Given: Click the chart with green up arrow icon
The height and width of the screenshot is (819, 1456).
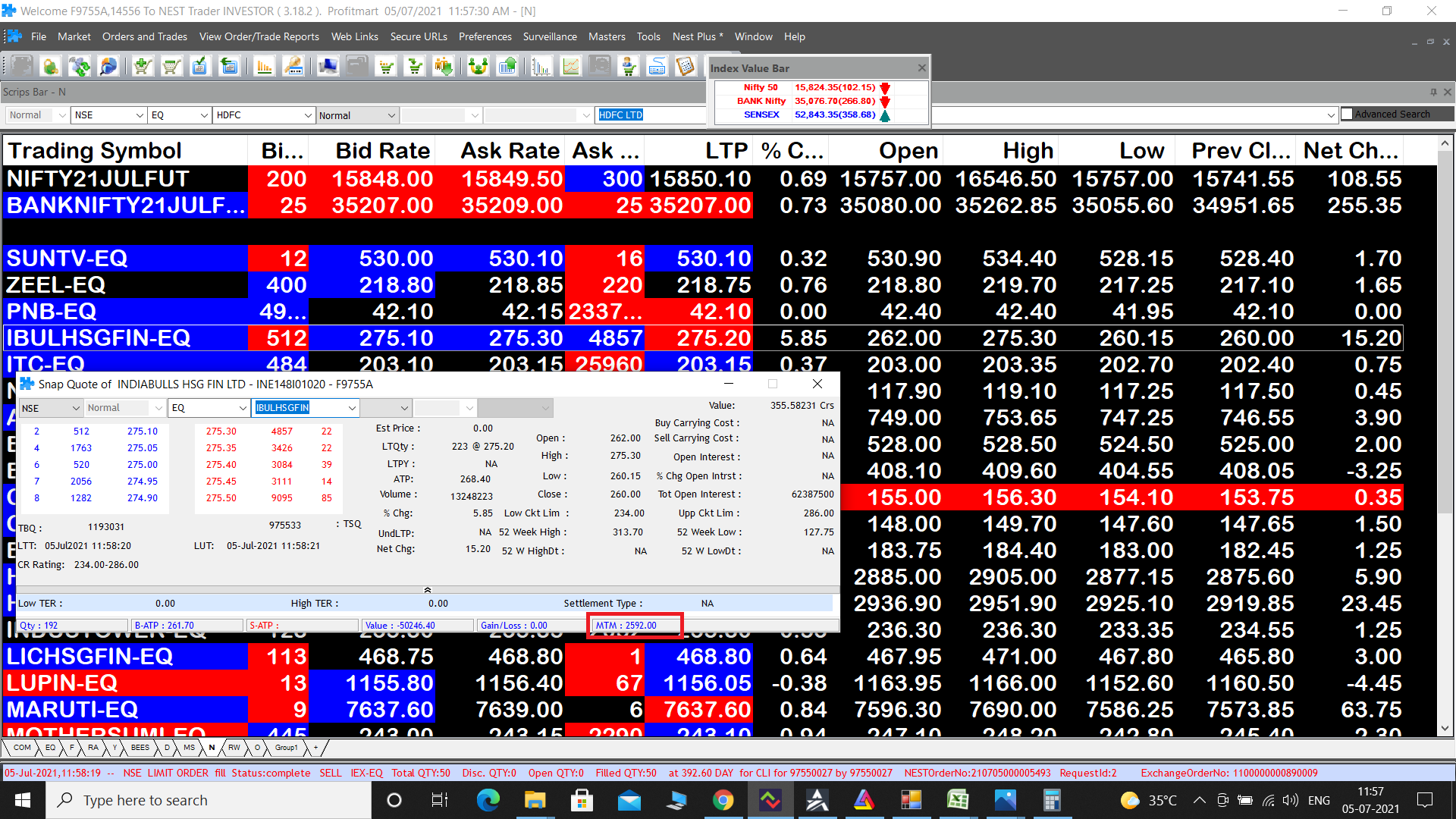Looking at the screenshot, I should (507, 67).
